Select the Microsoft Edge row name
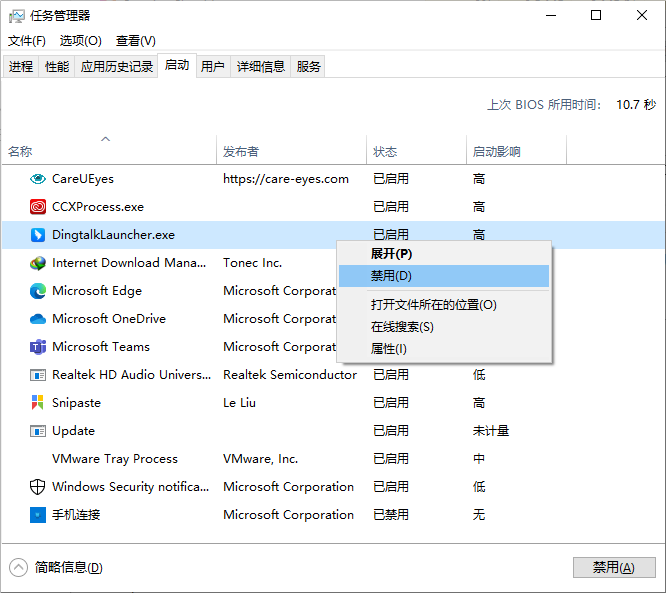The height and width of the screenshot is (593, 666). tap(97, 291)
